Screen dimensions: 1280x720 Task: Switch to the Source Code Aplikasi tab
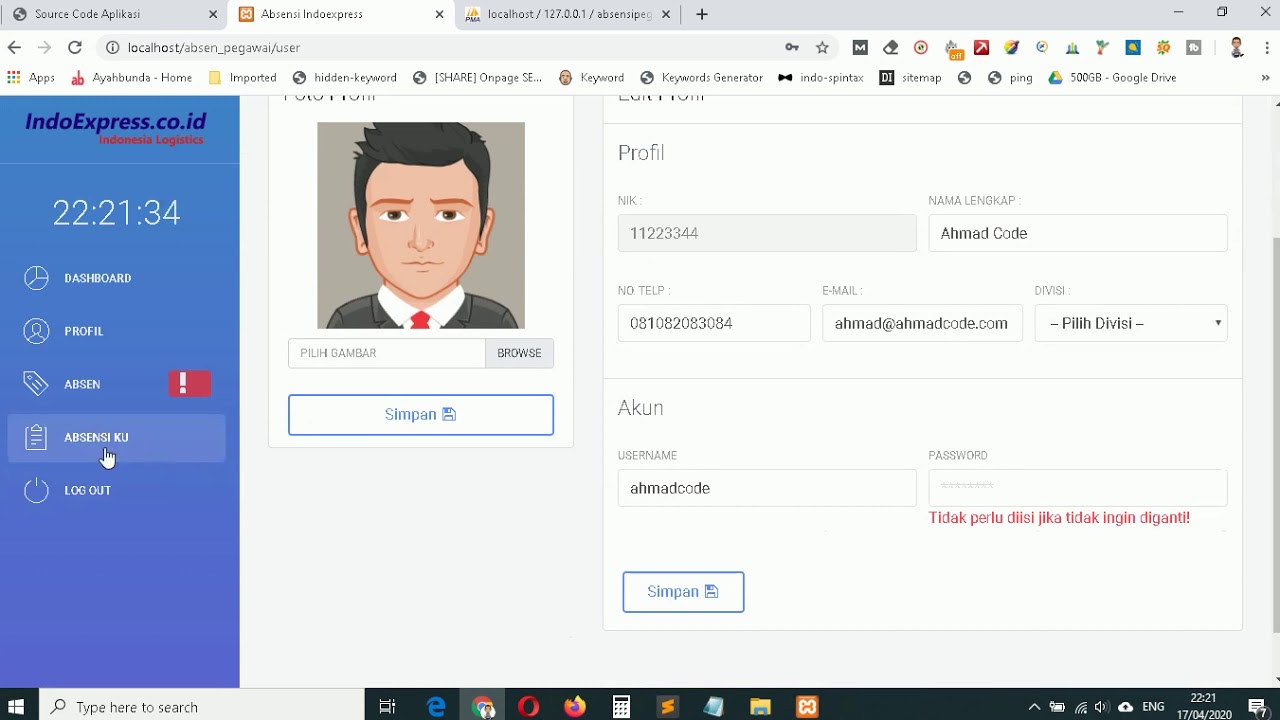(110, 14)
